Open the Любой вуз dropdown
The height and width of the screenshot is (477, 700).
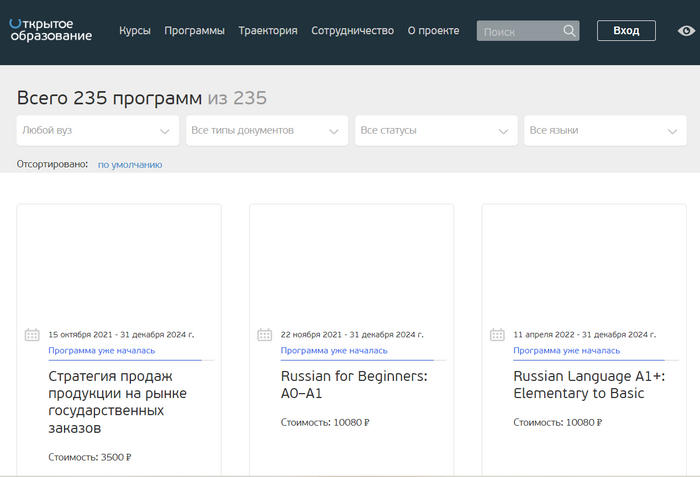pos(97,131)
